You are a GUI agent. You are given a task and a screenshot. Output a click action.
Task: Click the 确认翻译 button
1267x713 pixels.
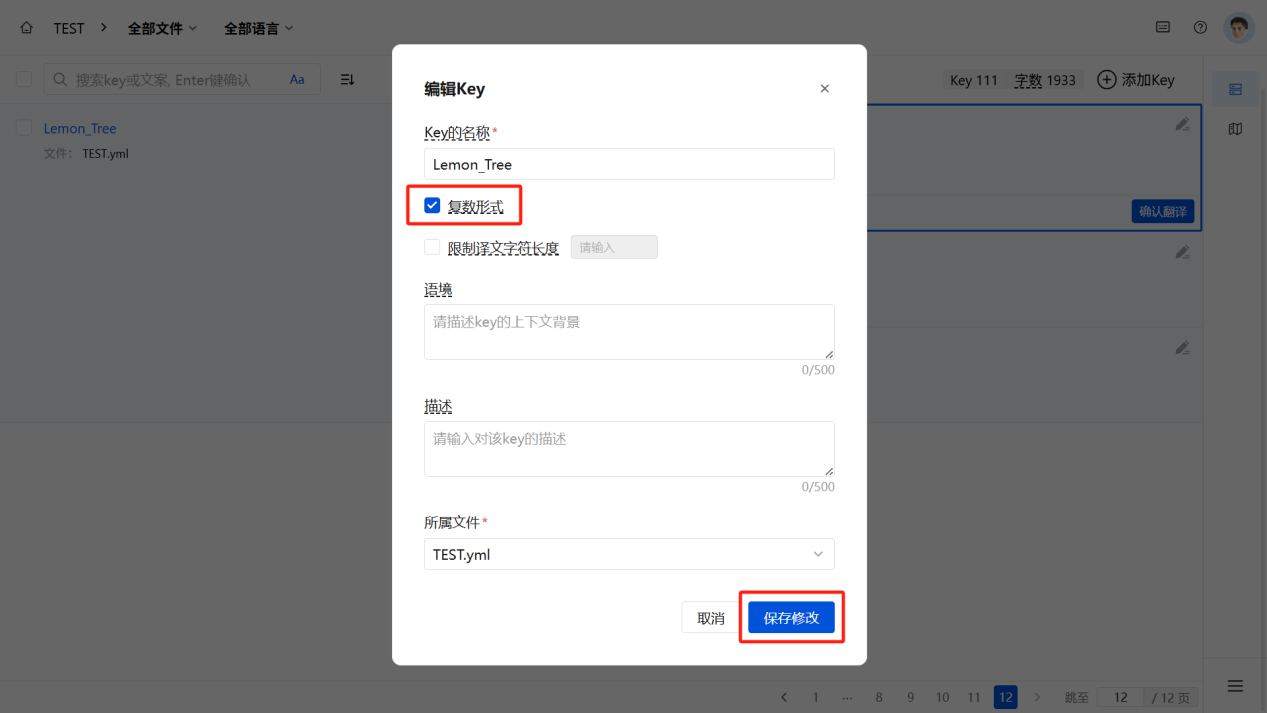[1163, 211]
